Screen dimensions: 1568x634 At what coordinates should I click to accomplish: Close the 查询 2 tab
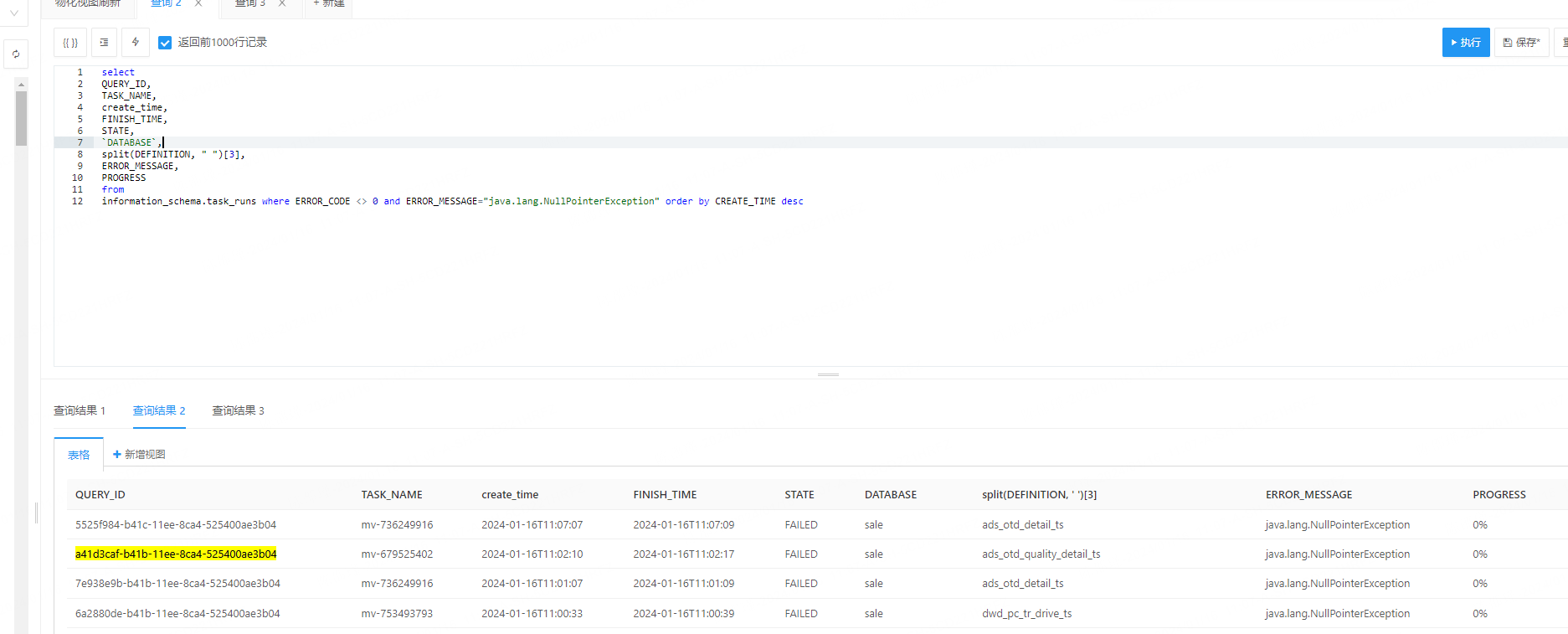[198, 4]
